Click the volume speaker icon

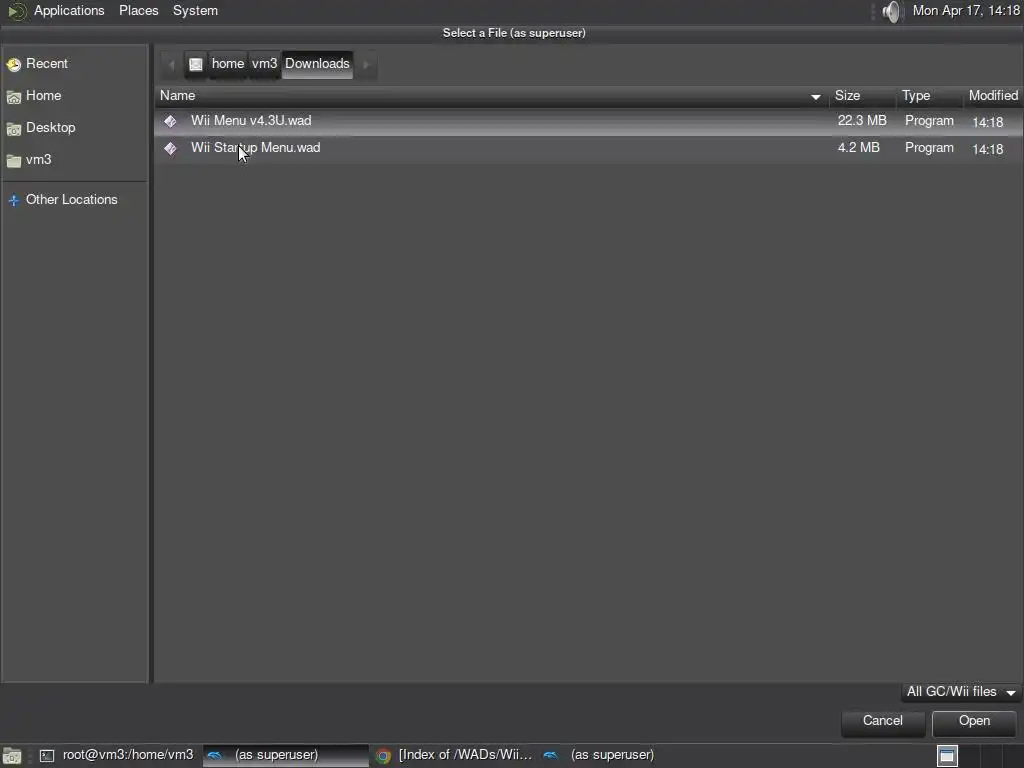[891, 11]
